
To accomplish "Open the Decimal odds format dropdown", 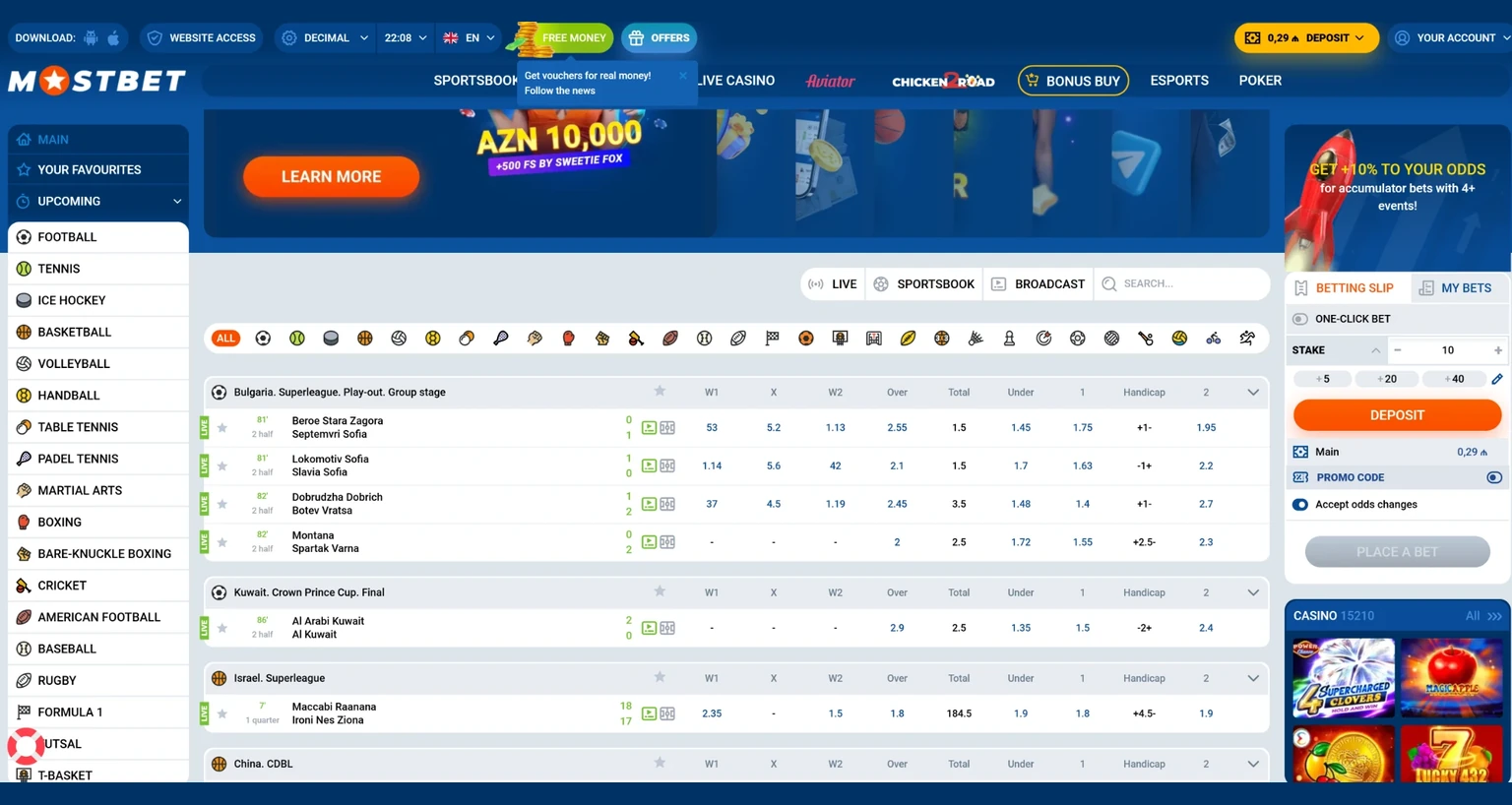I will coord(325,38).
